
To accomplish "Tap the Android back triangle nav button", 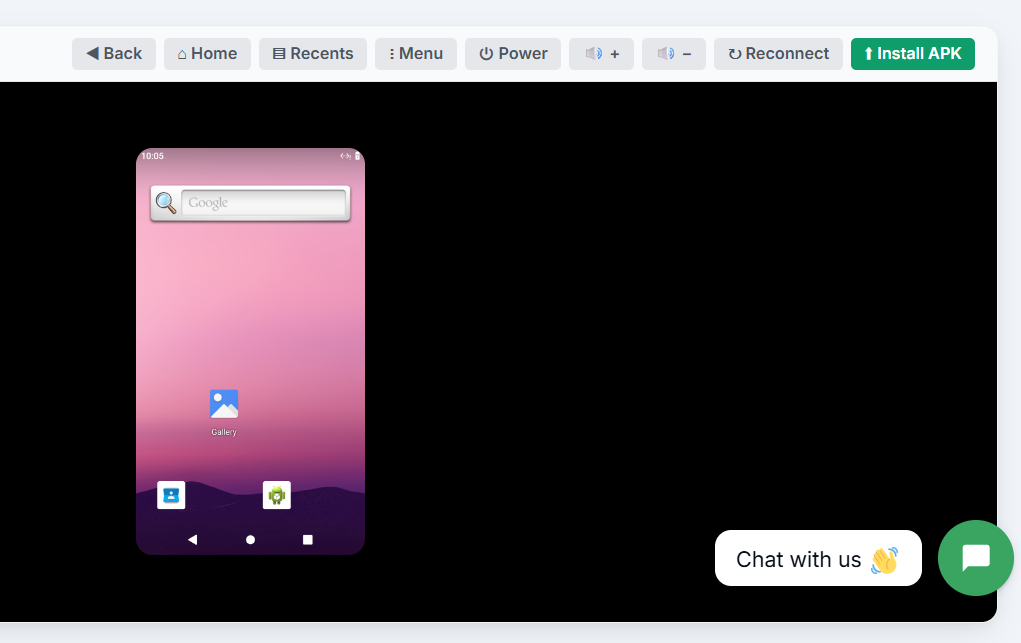I will pos(192,539).
